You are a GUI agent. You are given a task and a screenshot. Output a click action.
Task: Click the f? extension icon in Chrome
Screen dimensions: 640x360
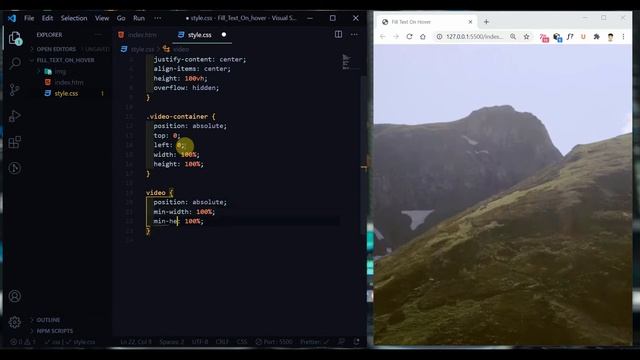click(570, 37)
